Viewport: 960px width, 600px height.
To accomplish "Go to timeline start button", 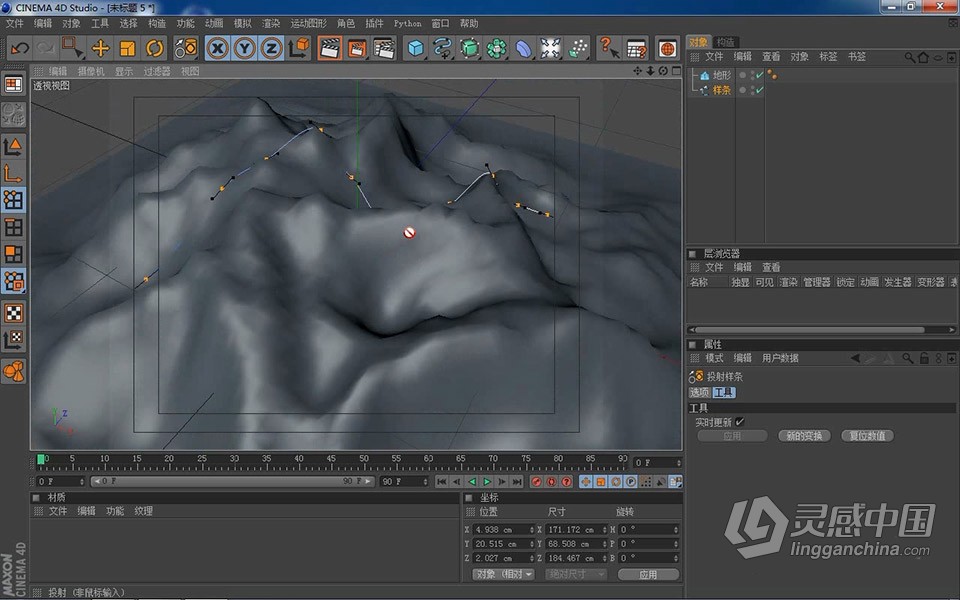I will (441, 482).
